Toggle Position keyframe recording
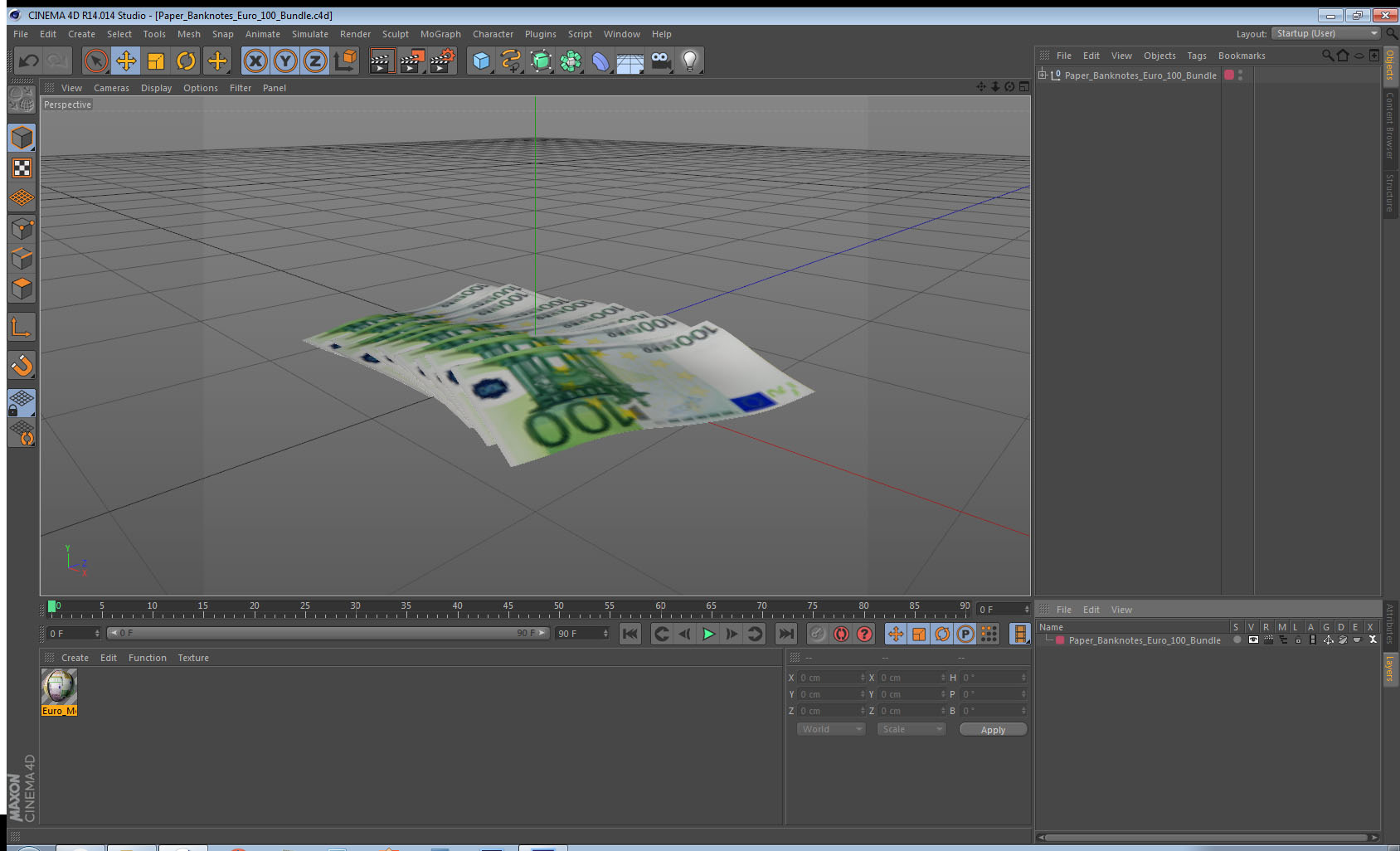The width and height of the screenshot is (1400, 851). 896,634
